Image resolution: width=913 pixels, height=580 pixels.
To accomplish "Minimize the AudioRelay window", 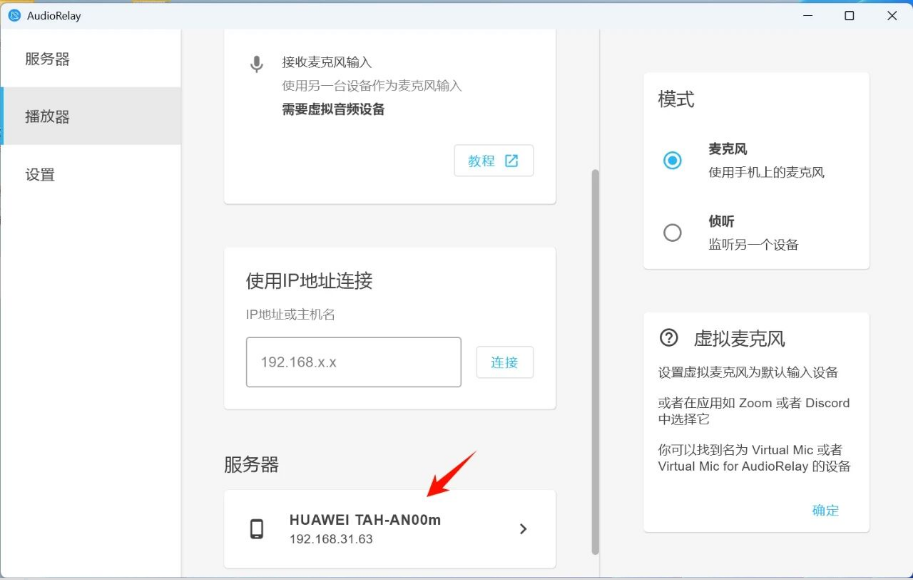I will (808, 16).
